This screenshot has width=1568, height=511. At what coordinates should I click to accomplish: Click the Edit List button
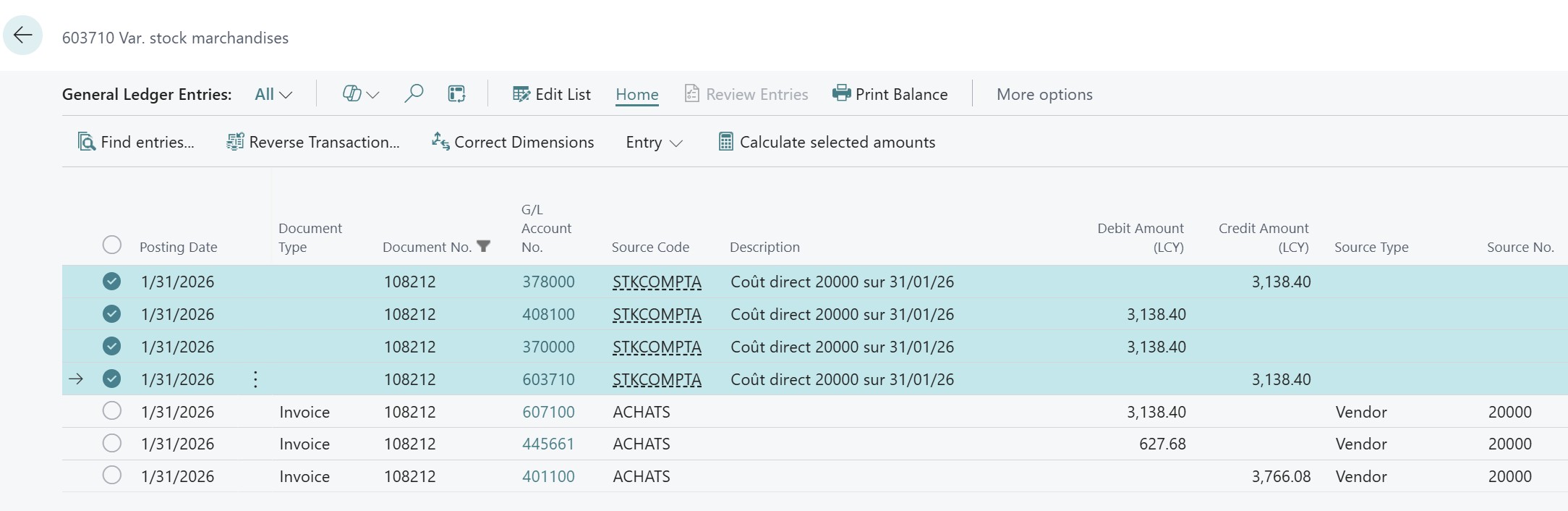(x=552, y=94)
